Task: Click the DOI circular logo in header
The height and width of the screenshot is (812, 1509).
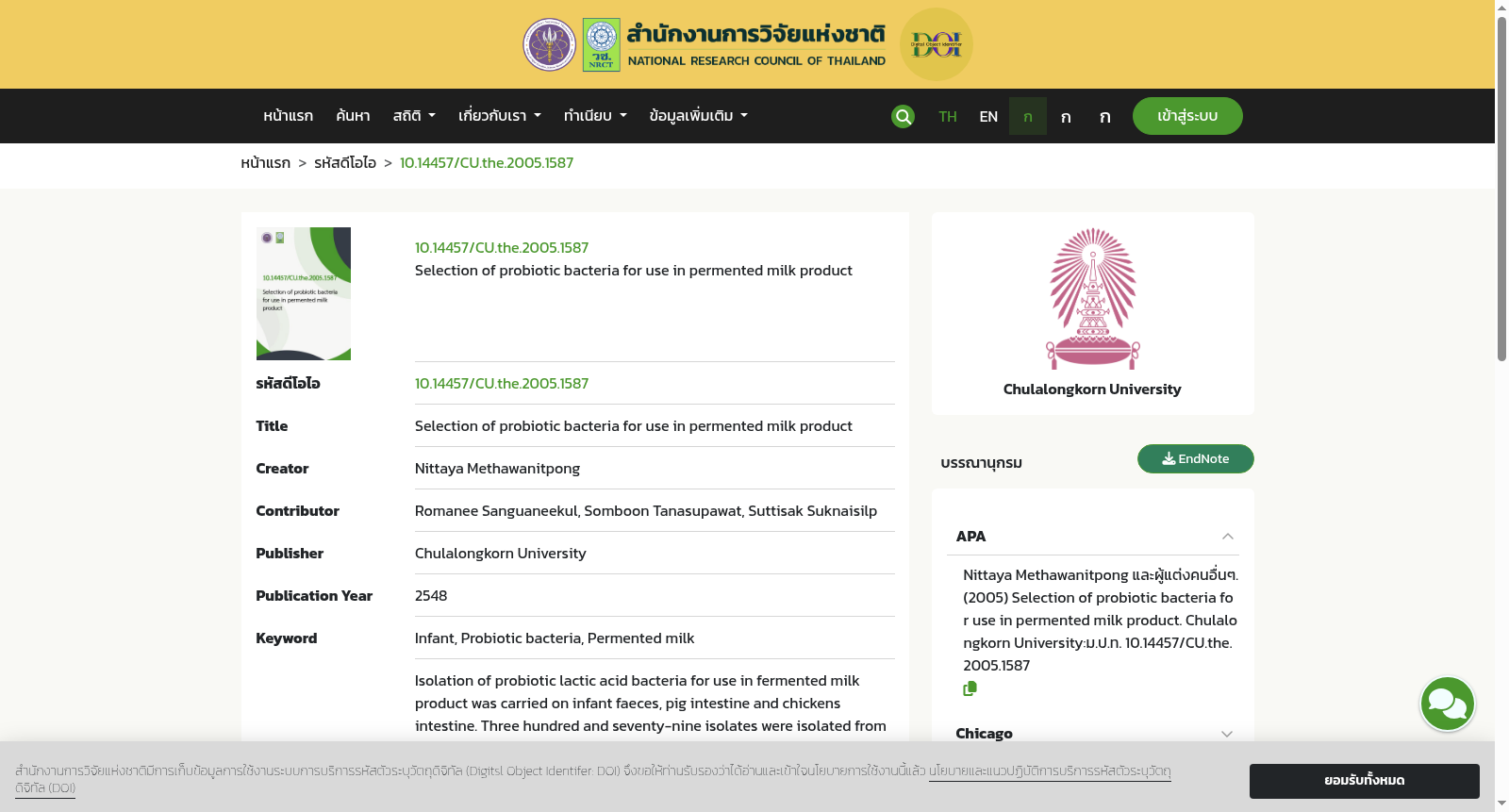Action: tap(936, 44)
